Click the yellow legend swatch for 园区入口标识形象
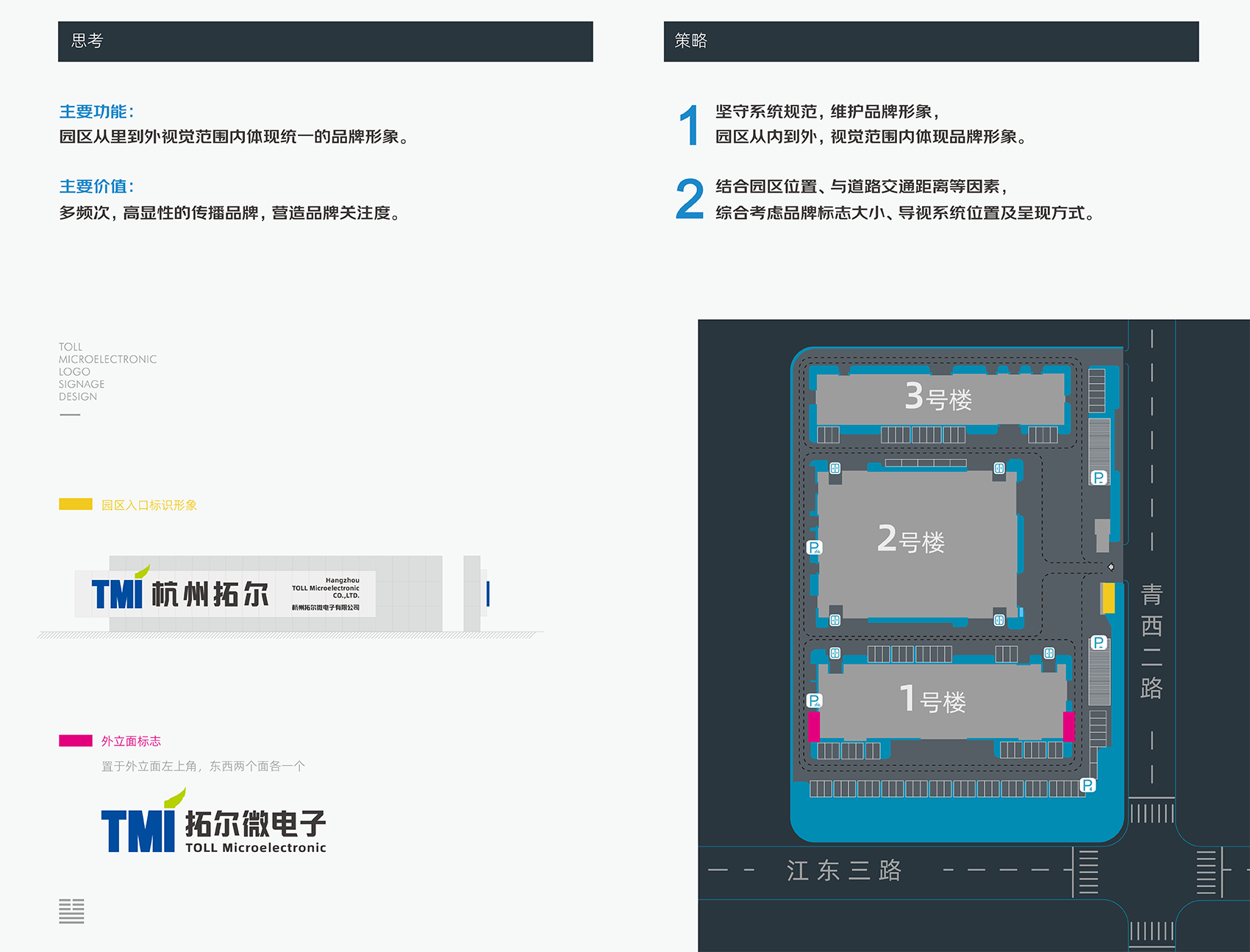The width and height of the screenshot is (1250, 952). [x=76, y=504]
